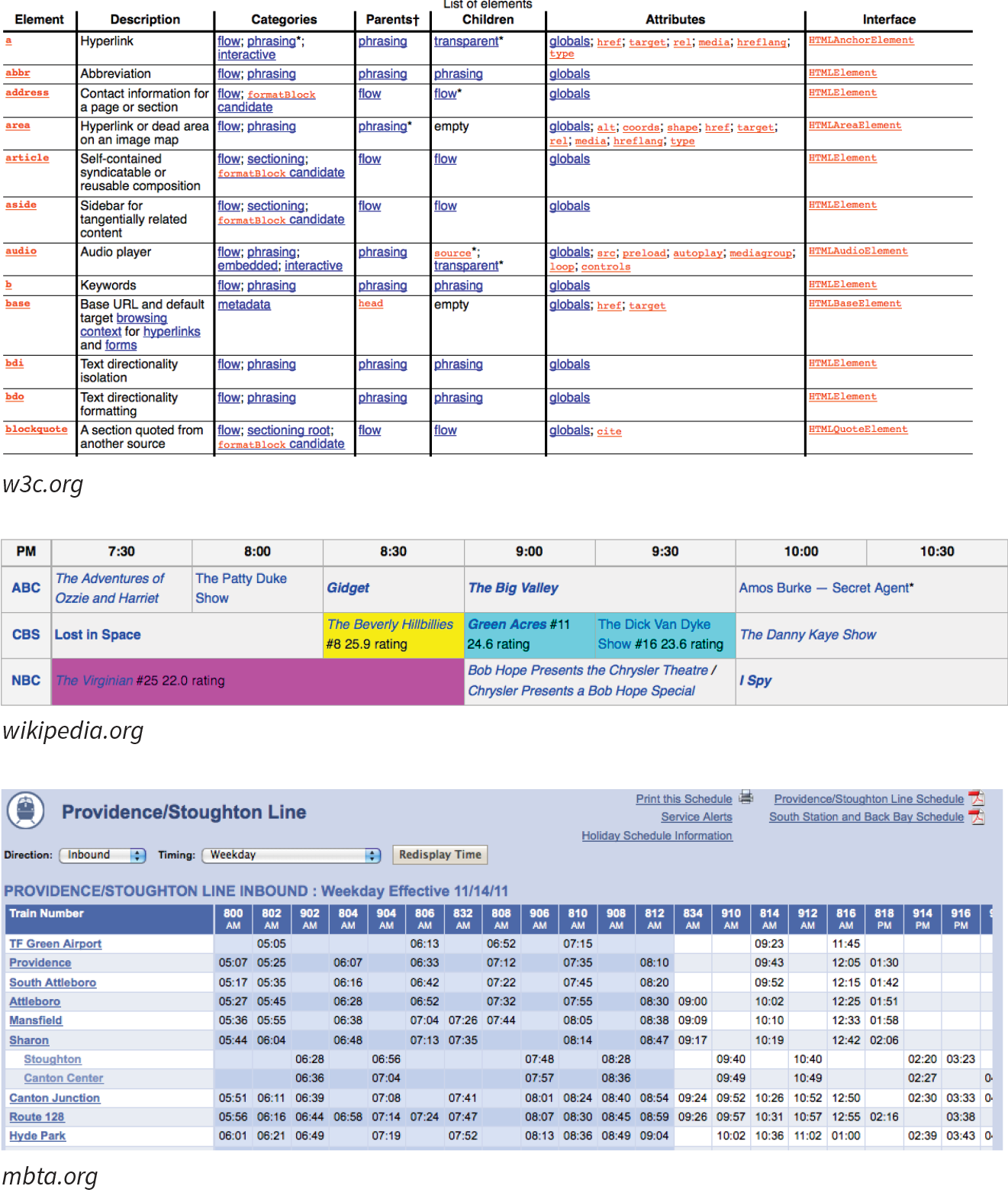
Task: Click the metadata category link
Action: [x=244, y=305]
